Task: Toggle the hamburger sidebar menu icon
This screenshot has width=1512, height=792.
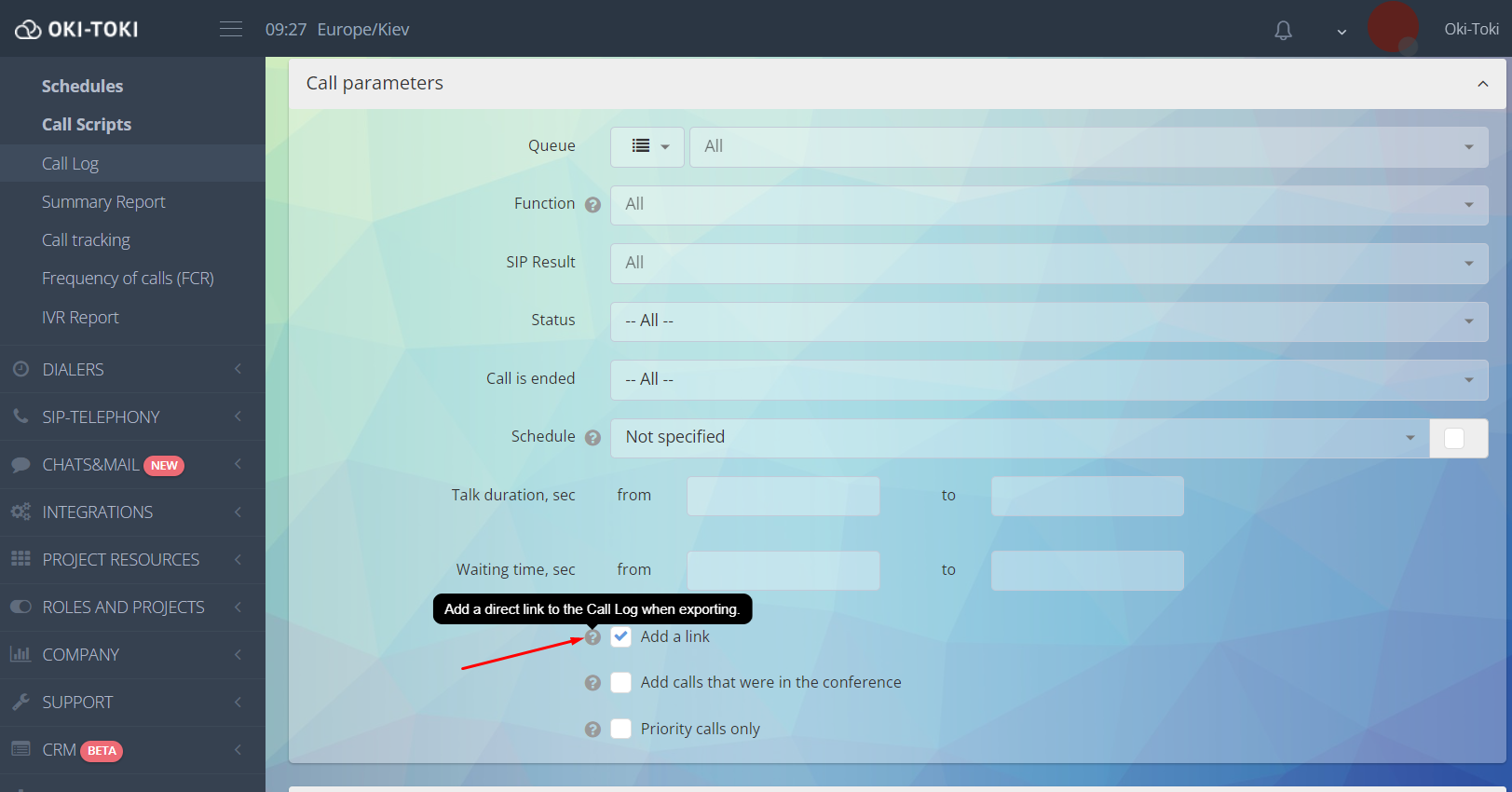Action: click(x=231, y=30)
